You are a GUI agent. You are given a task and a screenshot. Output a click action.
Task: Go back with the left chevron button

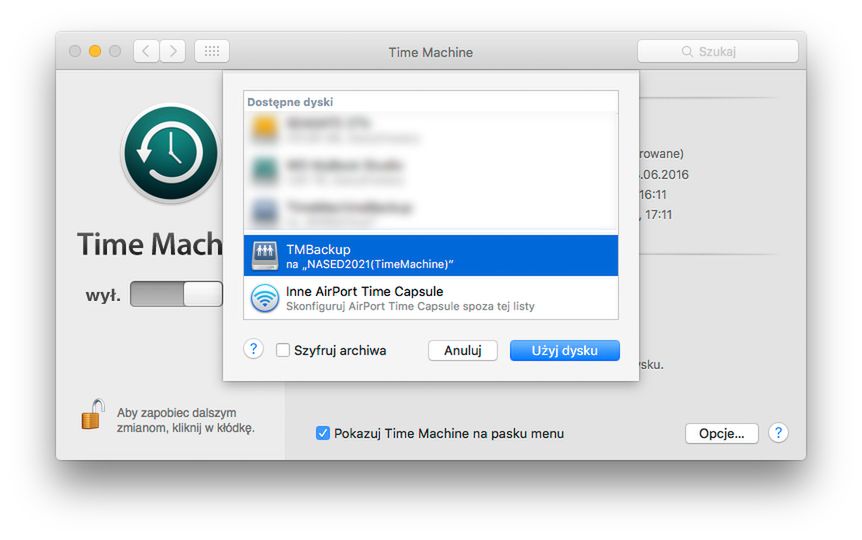point(146,52)
